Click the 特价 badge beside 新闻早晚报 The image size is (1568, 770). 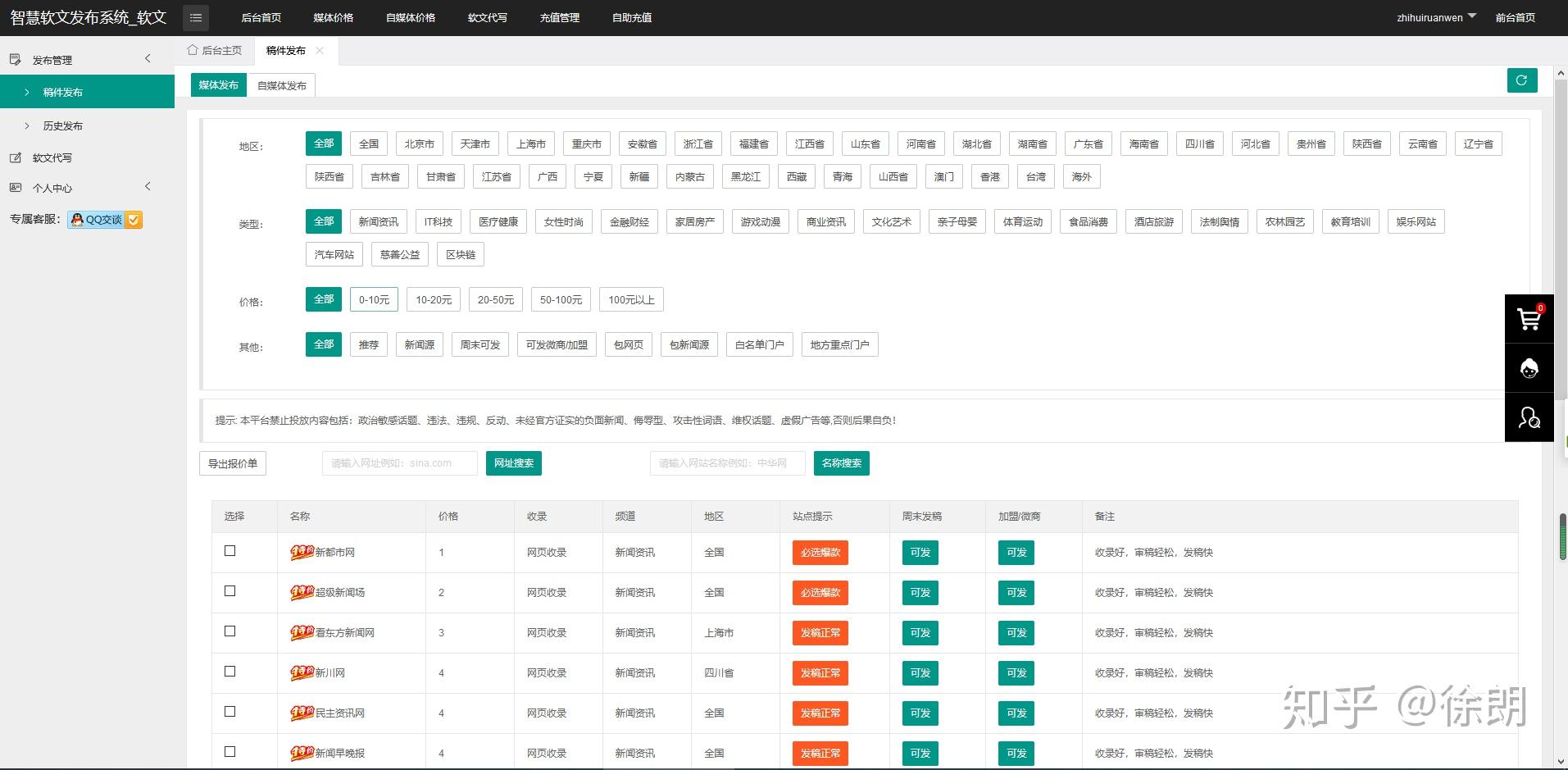pyautogui.click(x=302, y=753)
